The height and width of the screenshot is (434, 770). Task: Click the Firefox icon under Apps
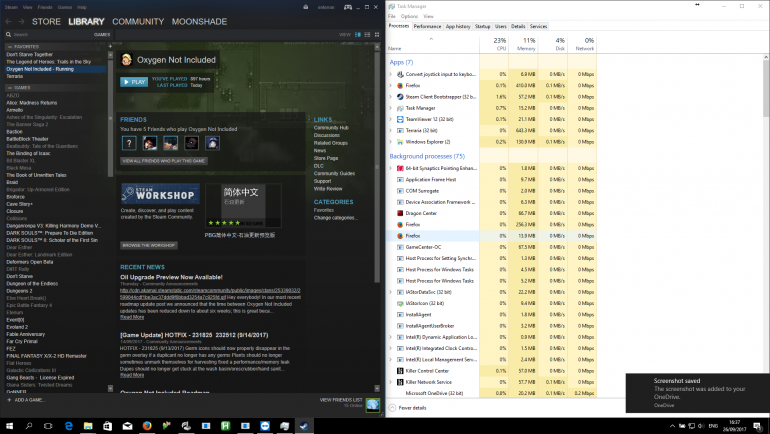(x=399, y=85)
